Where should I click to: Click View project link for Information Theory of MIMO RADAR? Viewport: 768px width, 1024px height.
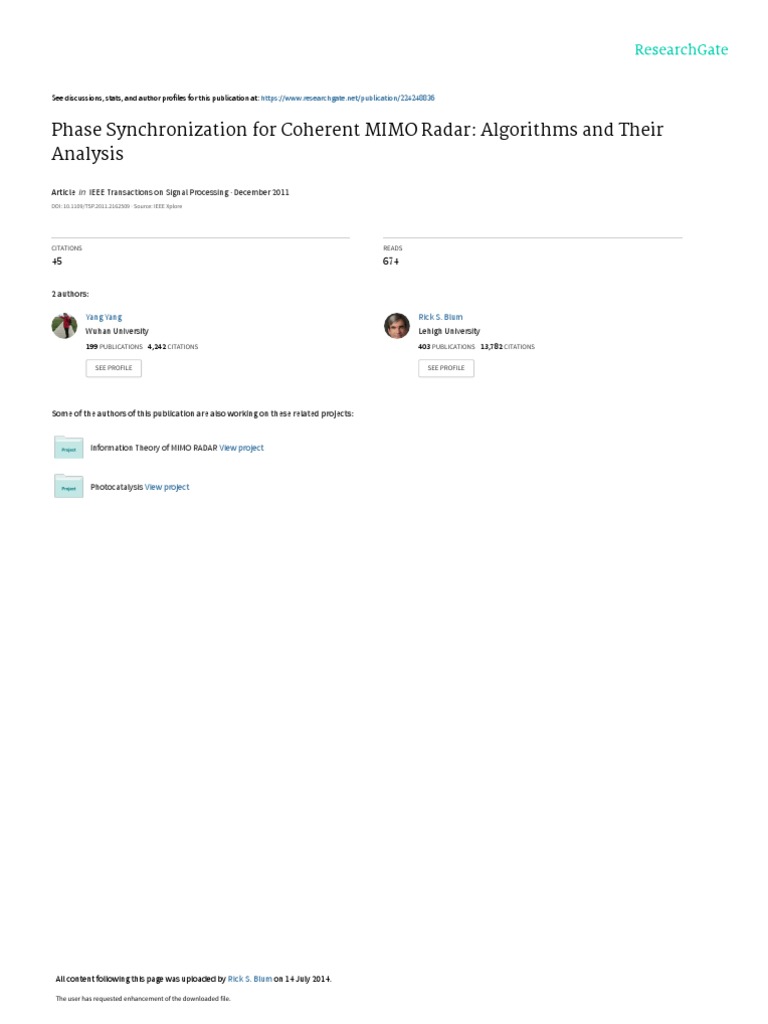[241, 448]
